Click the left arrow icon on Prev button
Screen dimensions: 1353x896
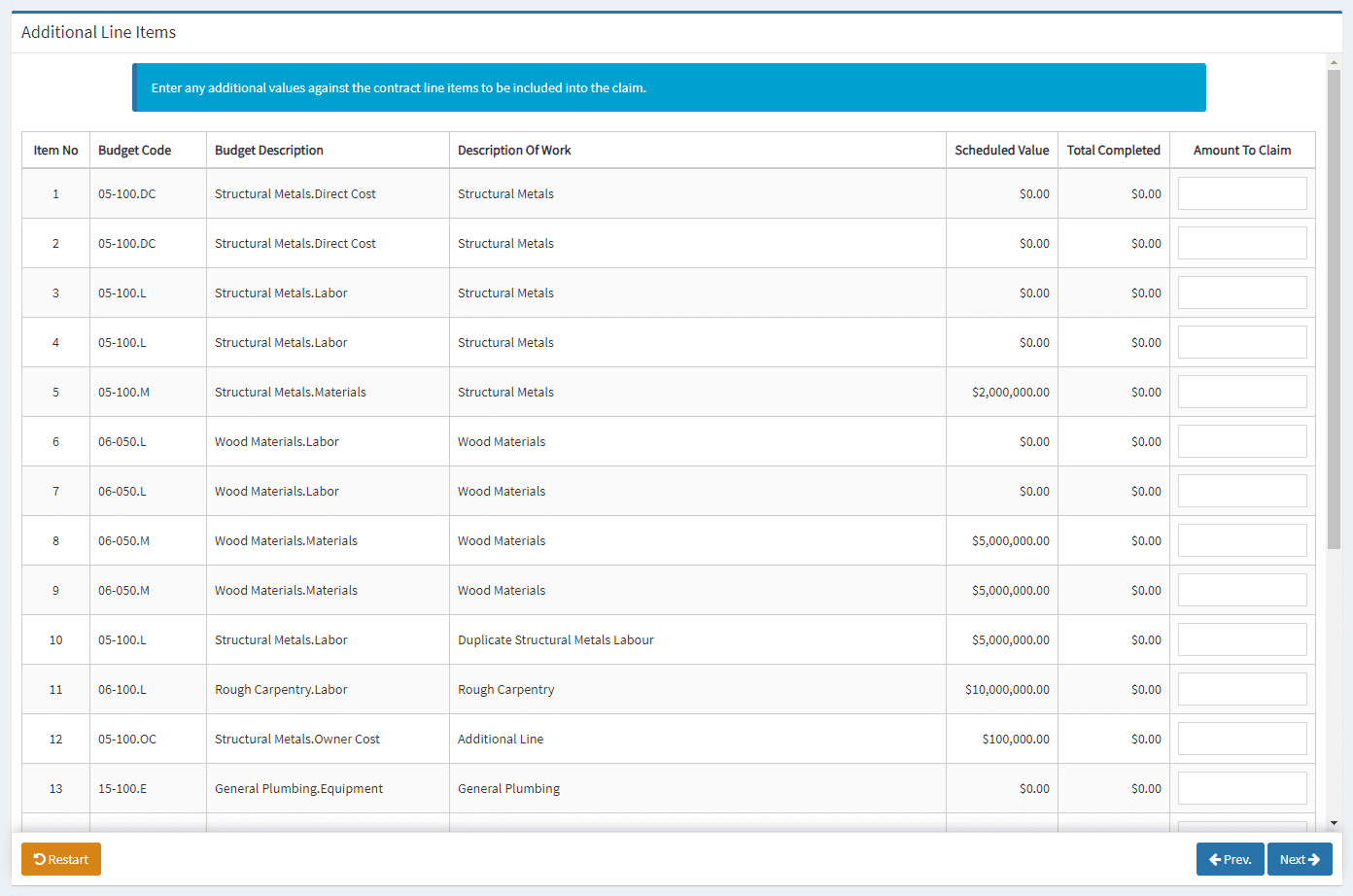[1214, 859]
